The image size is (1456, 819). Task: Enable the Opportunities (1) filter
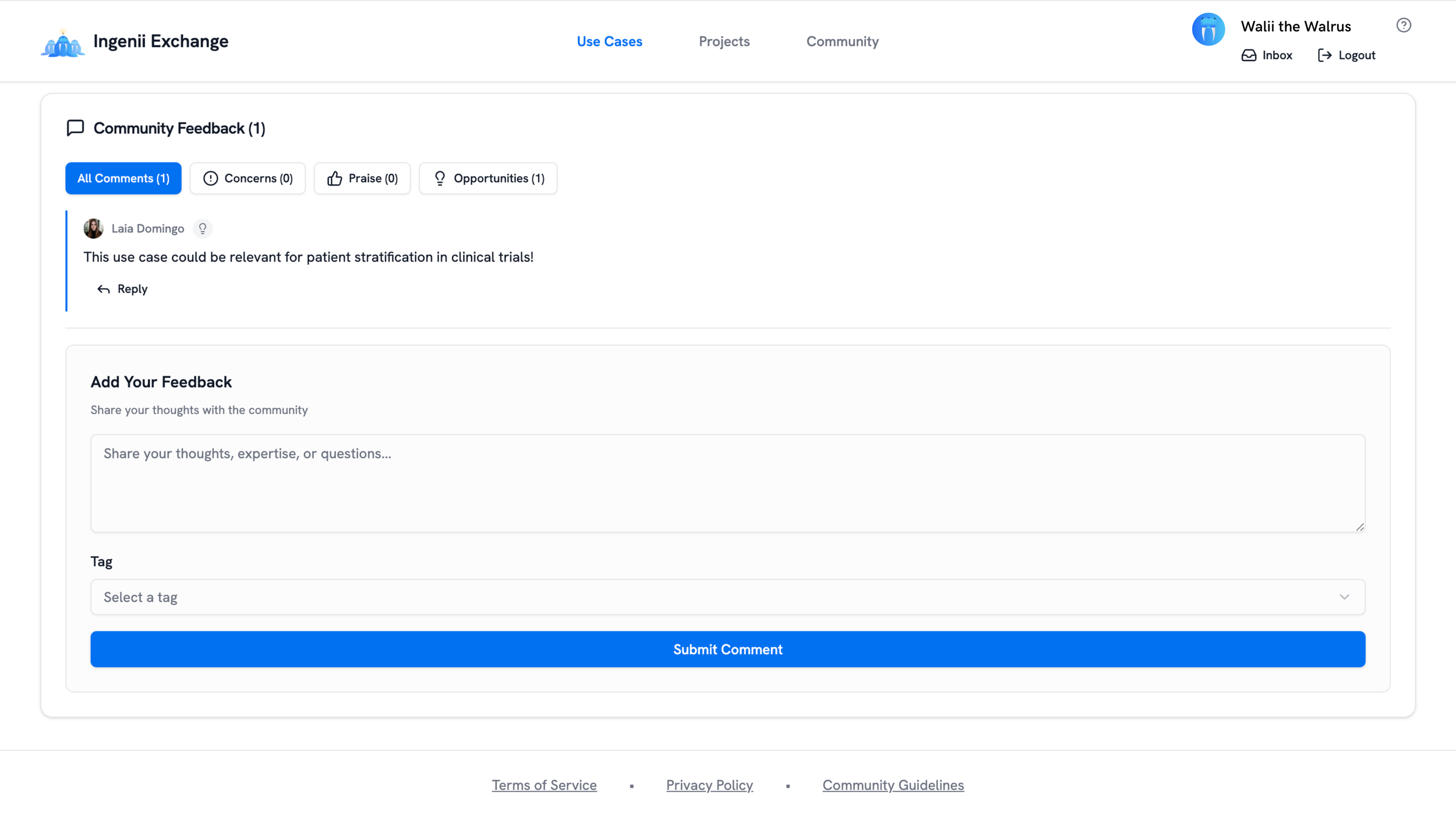(488, 178)
